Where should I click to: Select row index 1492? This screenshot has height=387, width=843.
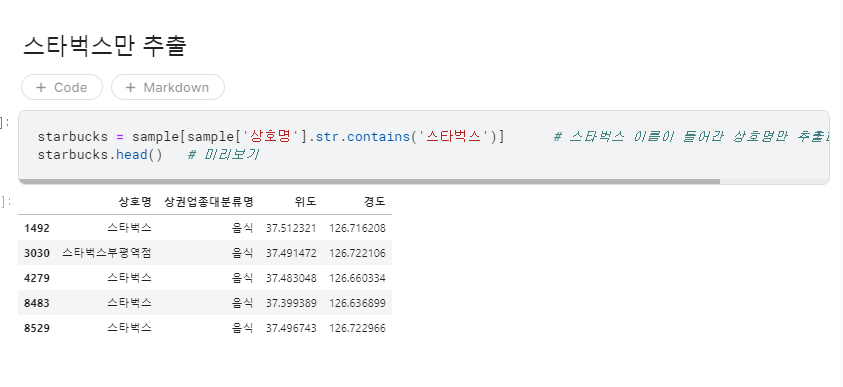coord(37,228)
